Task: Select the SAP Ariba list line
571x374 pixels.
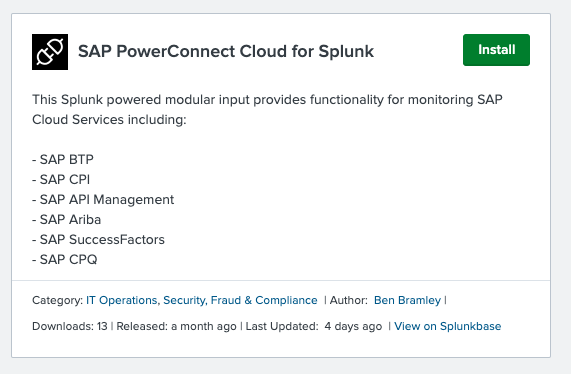Action: pyautogui.click(x=67, y=220)
